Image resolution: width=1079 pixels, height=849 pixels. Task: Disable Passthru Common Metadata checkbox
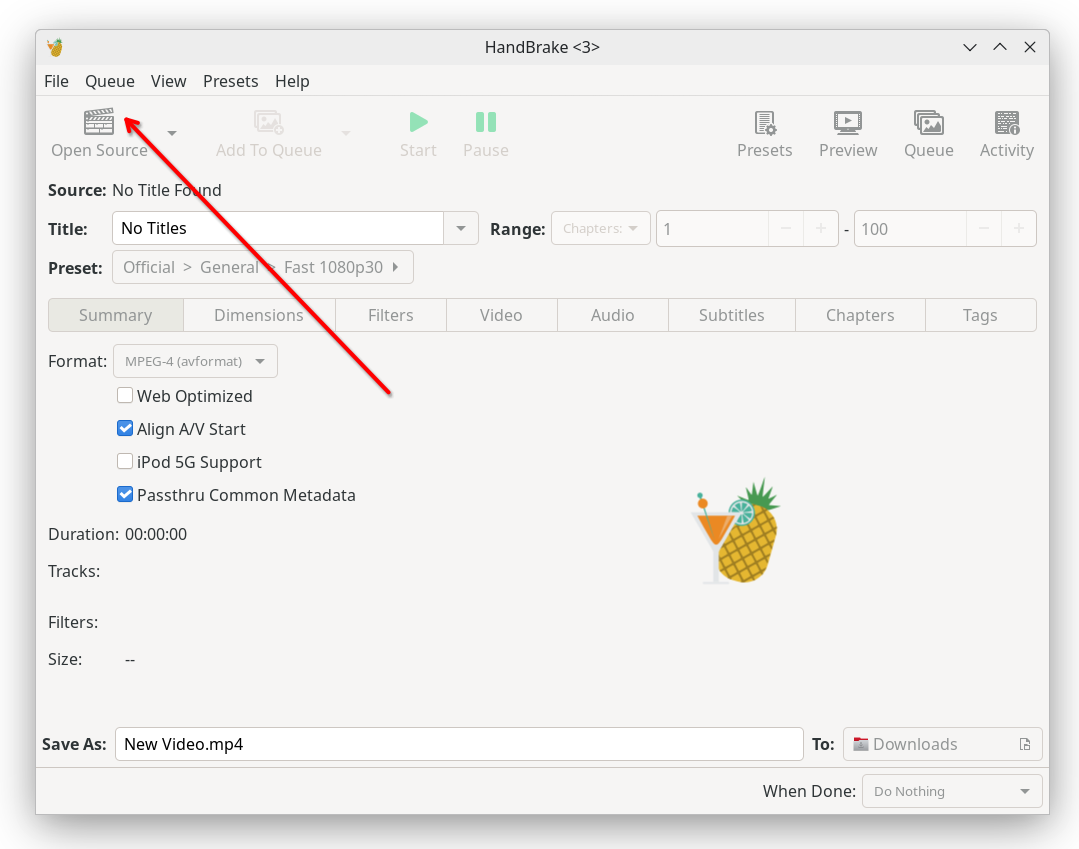click(x=125, y=495)
